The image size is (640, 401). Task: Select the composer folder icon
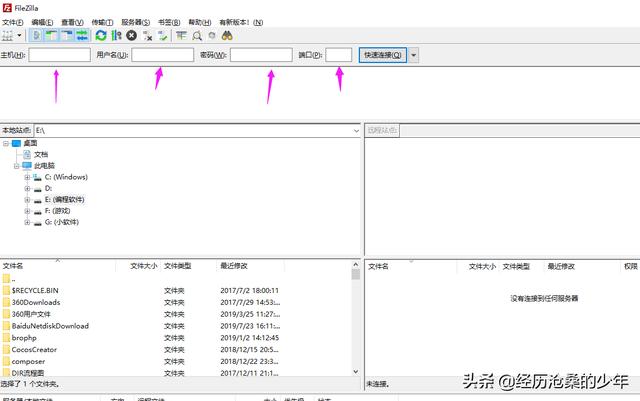(6, 362)
